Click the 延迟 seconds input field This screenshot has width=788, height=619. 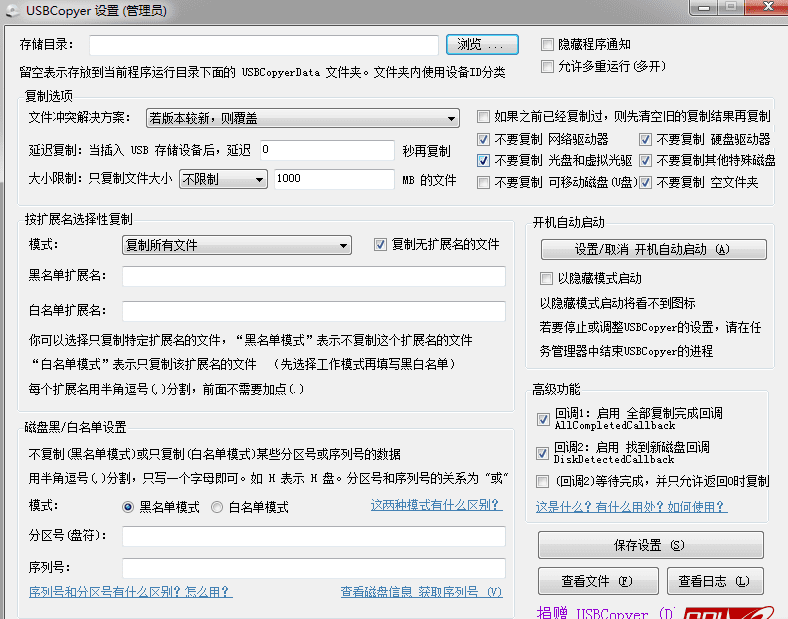(x=327, y=150)
